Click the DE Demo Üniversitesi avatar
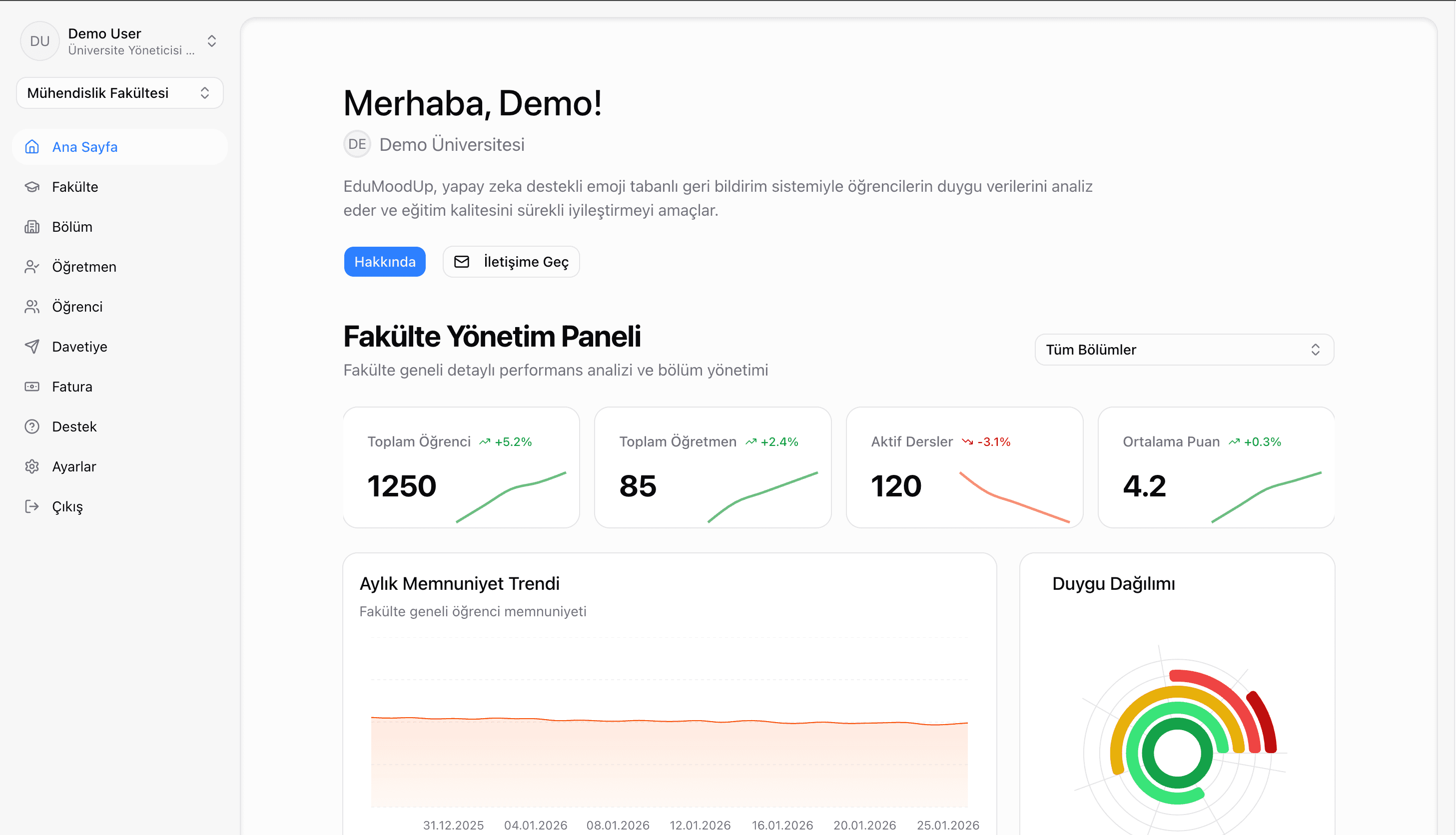 [357, 144]
